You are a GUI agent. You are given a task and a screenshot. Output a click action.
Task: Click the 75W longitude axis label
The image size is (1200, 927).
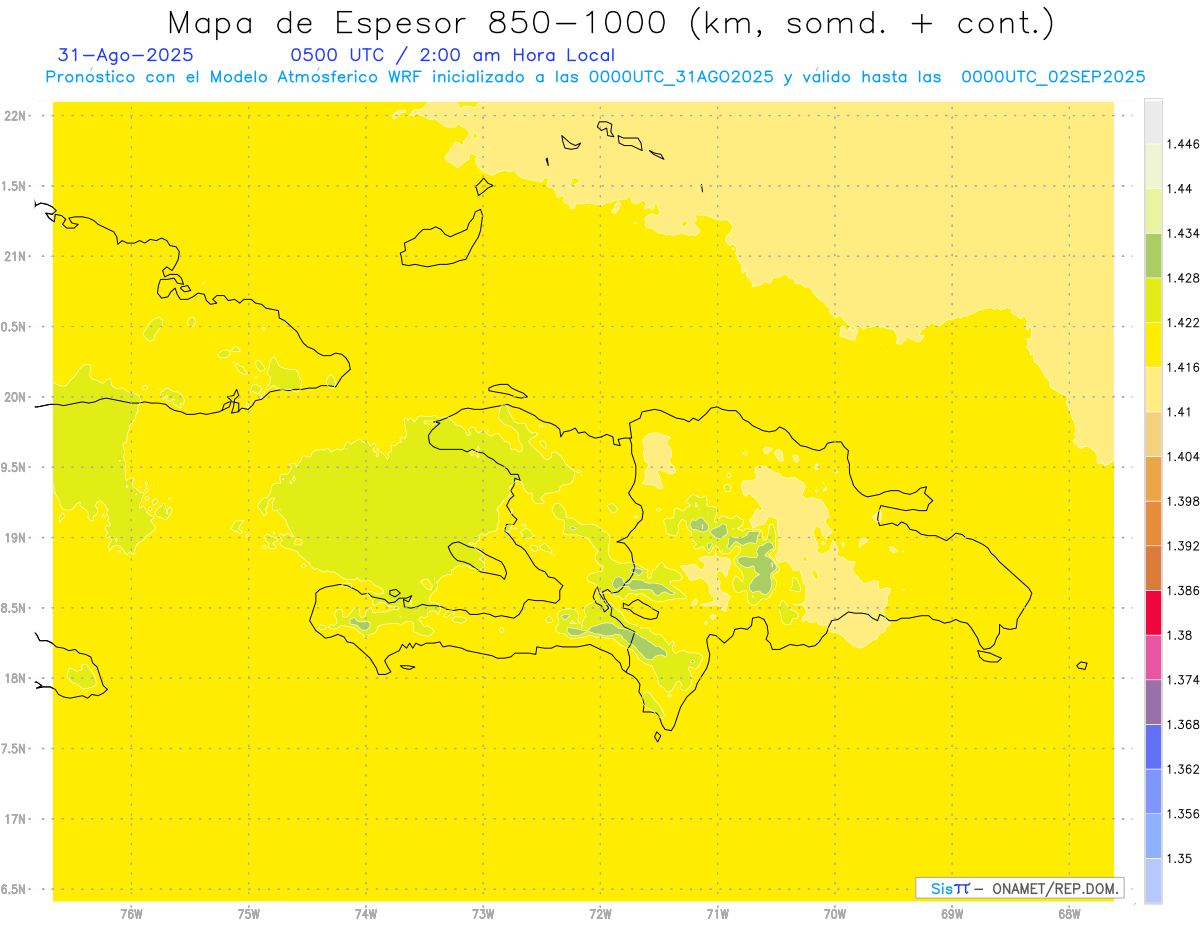249,913
